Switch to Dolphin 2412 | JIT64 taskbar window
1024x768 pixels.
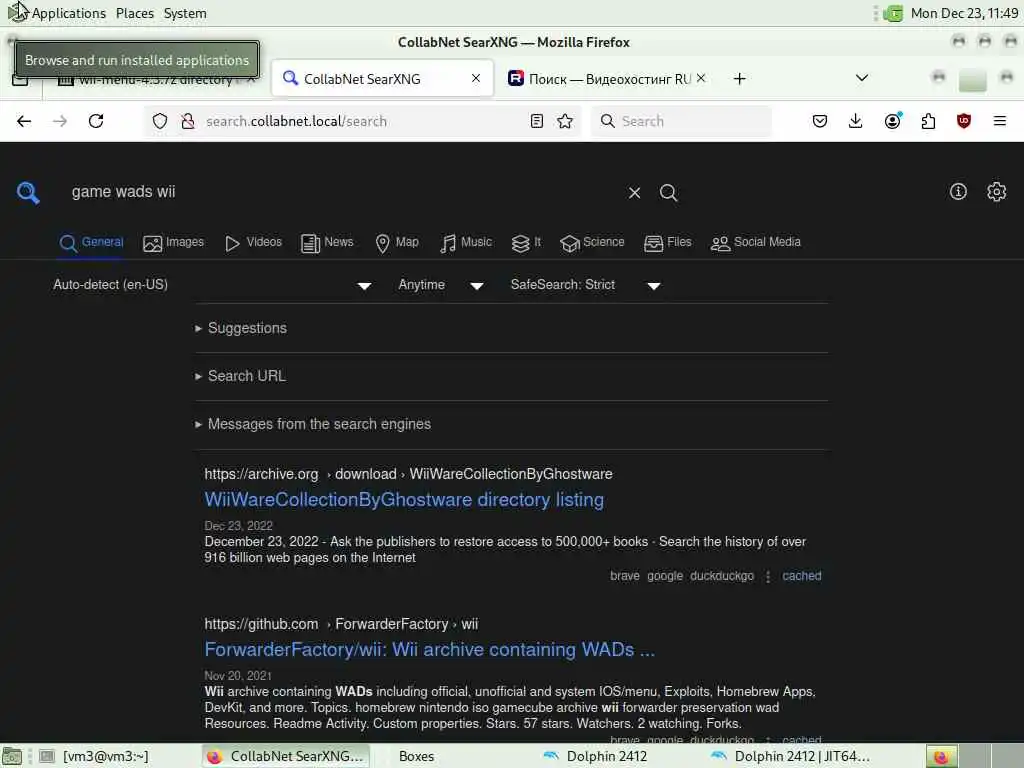(x=790, y=756)
